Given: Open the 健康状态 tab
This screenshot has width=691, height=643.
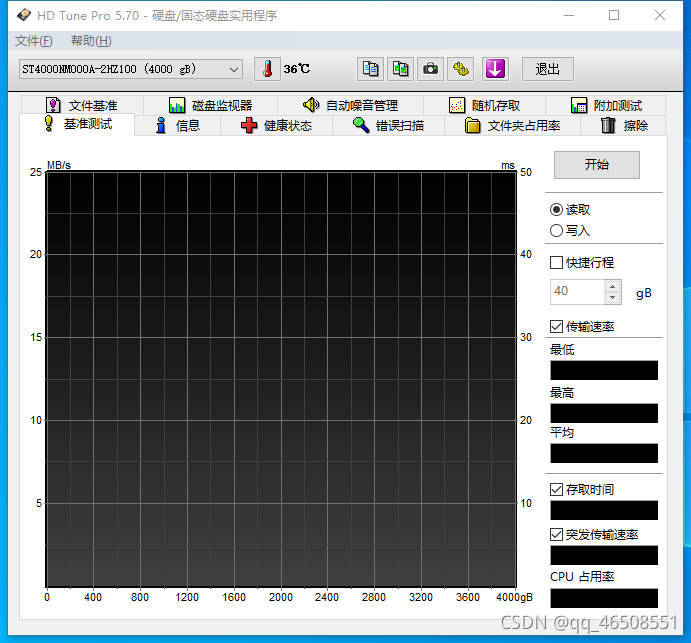Looking at the screenshot, I should point(276,126).
